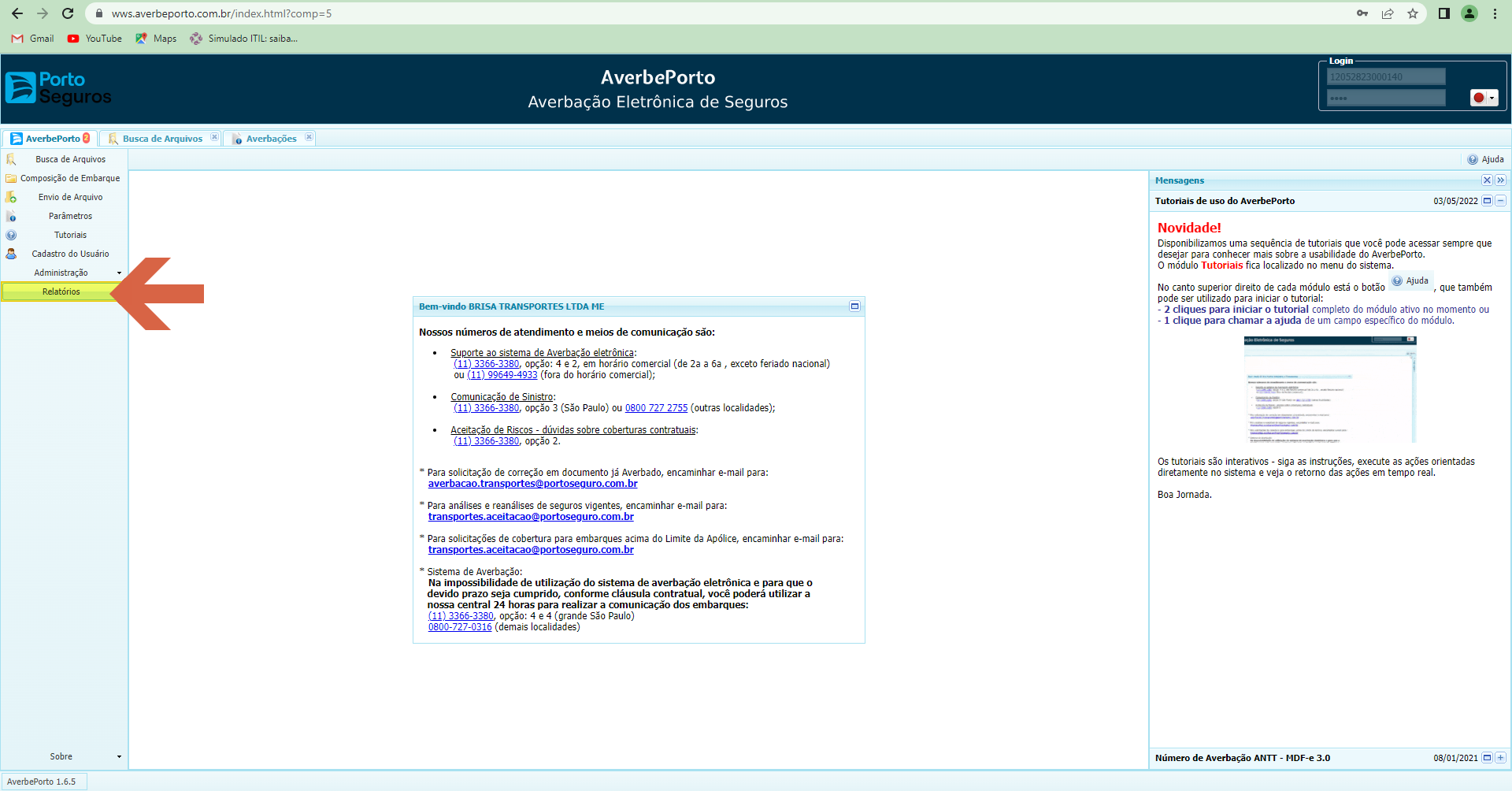Click the (11) 99649-4933 phone link
This screenshot has height=791, width=1512.
502,375
